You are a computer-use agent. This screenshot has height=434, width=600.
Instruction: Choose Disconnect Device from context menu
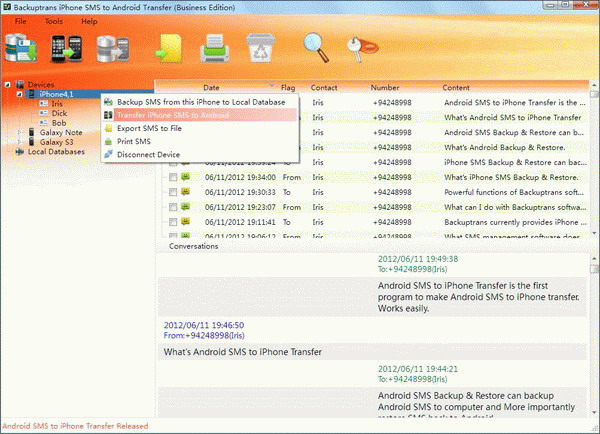(x=200, y=155)
